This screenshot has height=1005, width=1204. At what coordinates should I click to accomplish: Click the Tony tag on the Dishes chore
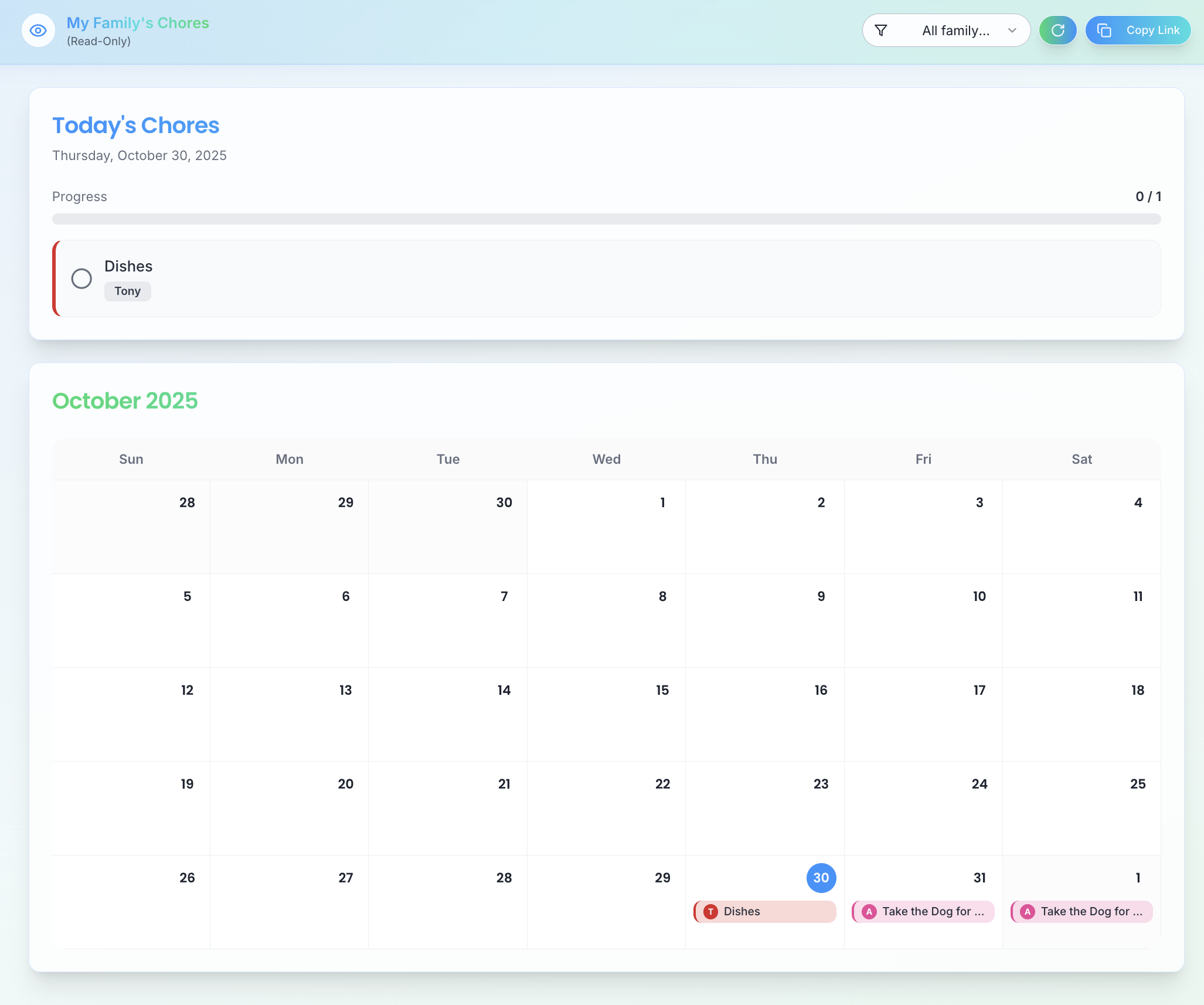127,291
